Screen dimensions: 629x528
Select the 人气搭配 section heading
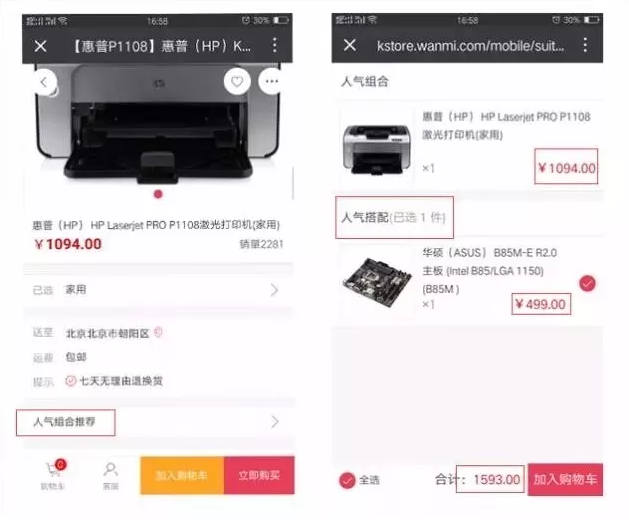(x=365, y=217)
